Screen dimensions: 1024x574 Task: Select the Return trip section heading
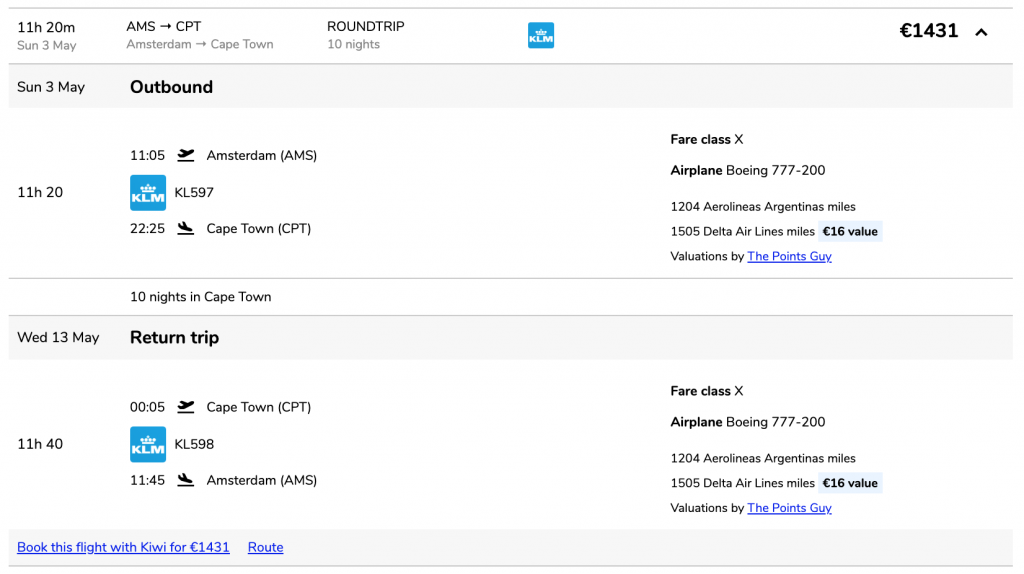point(174,338)
